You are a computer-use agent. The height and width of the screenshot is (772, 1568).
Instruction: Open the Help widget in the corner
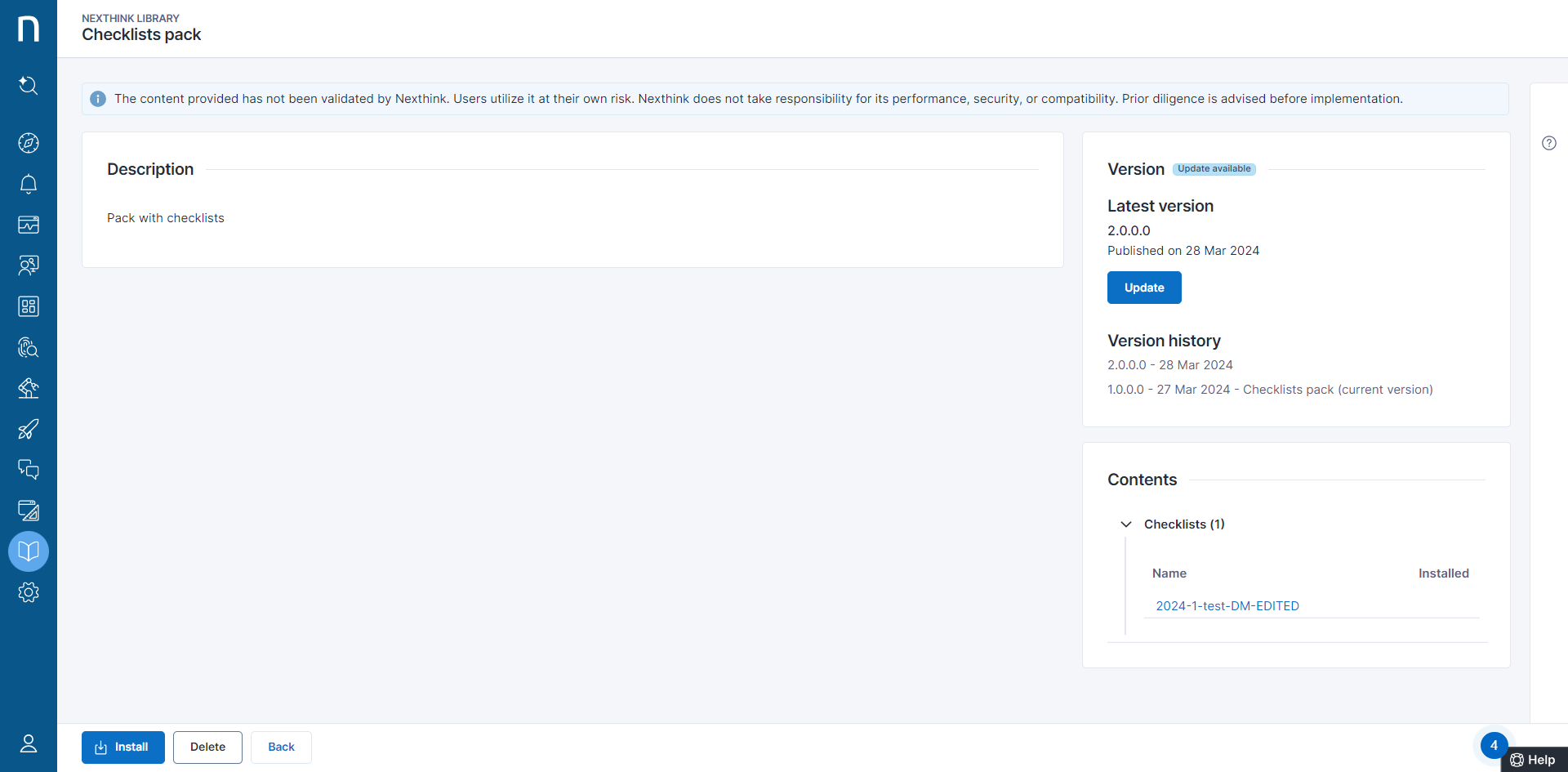pyautogui.click(x=1533, y=760)
